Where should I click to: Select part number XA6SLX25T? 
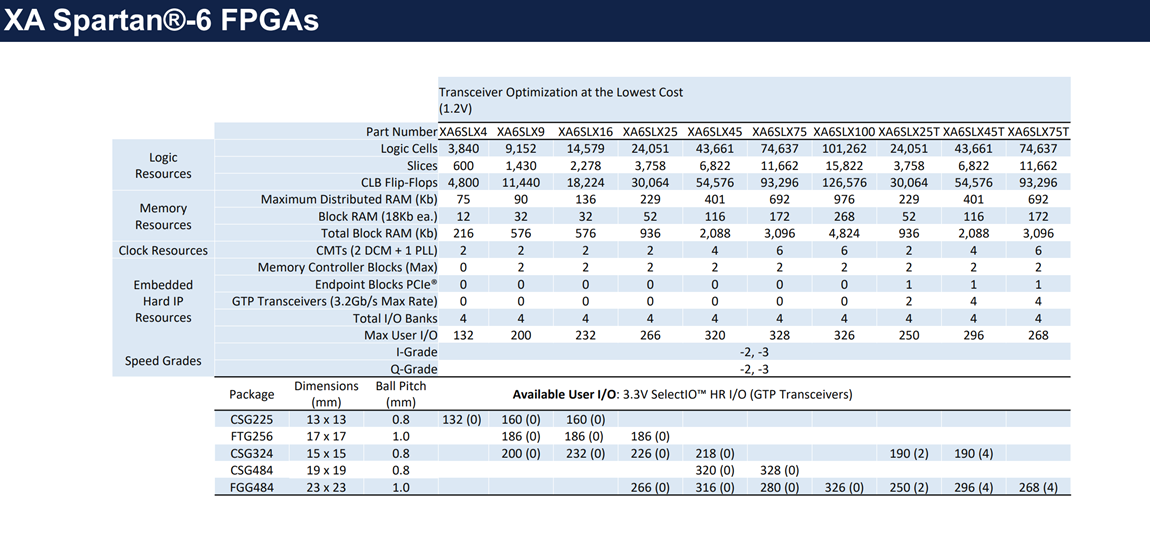coord(909,132)
